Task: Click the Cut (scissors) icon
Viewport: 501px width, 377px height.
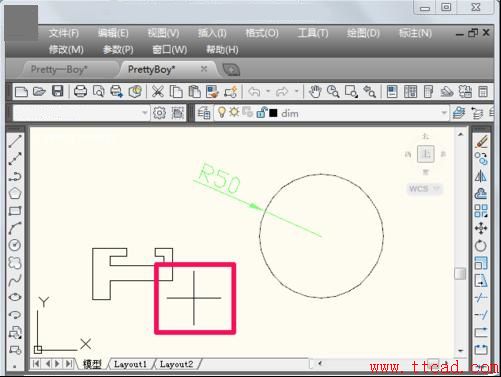Action: 158,91
